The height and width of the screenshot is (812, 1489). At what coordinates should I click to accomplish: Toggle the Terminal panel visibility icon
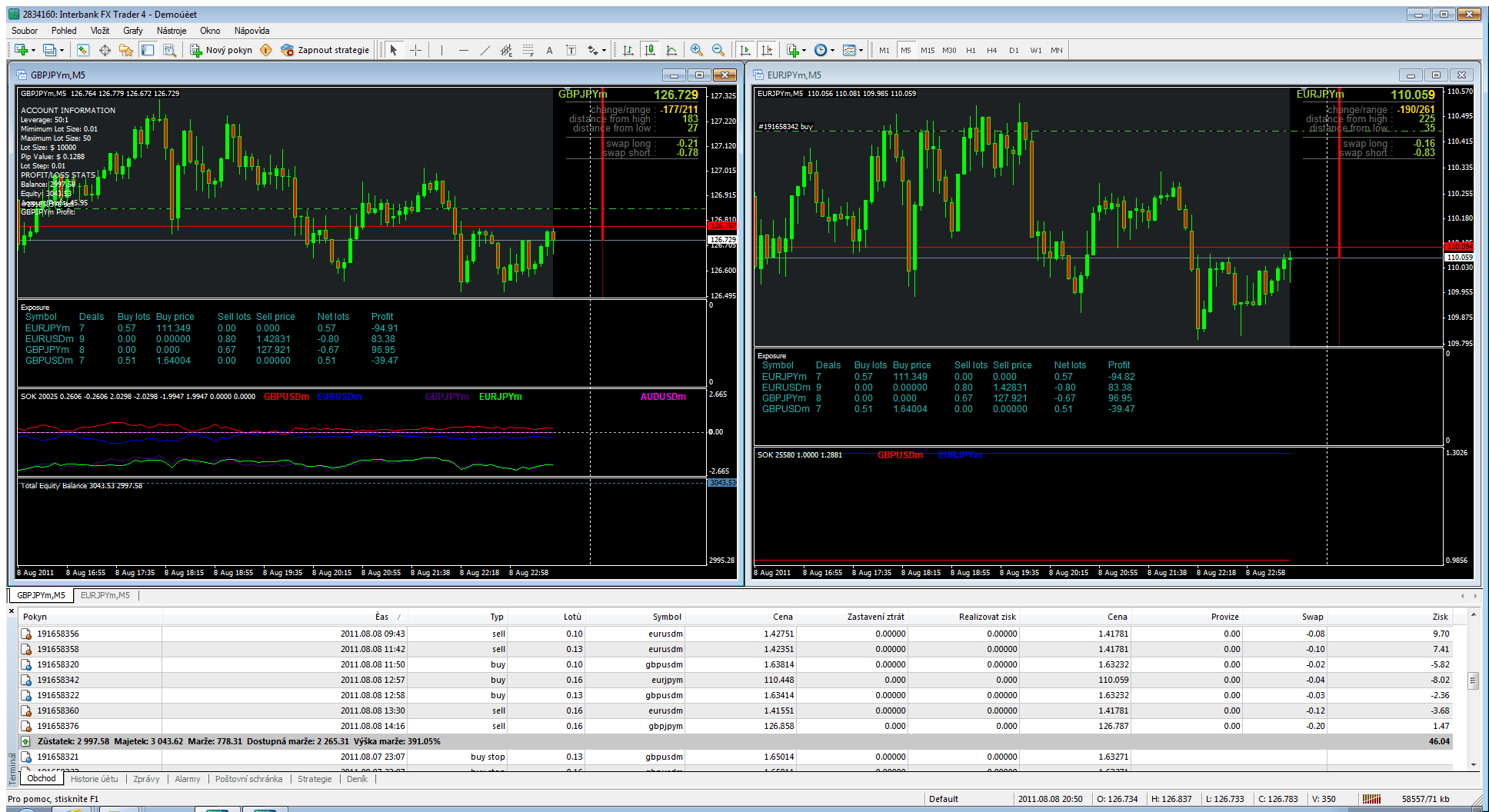(148, 51)
